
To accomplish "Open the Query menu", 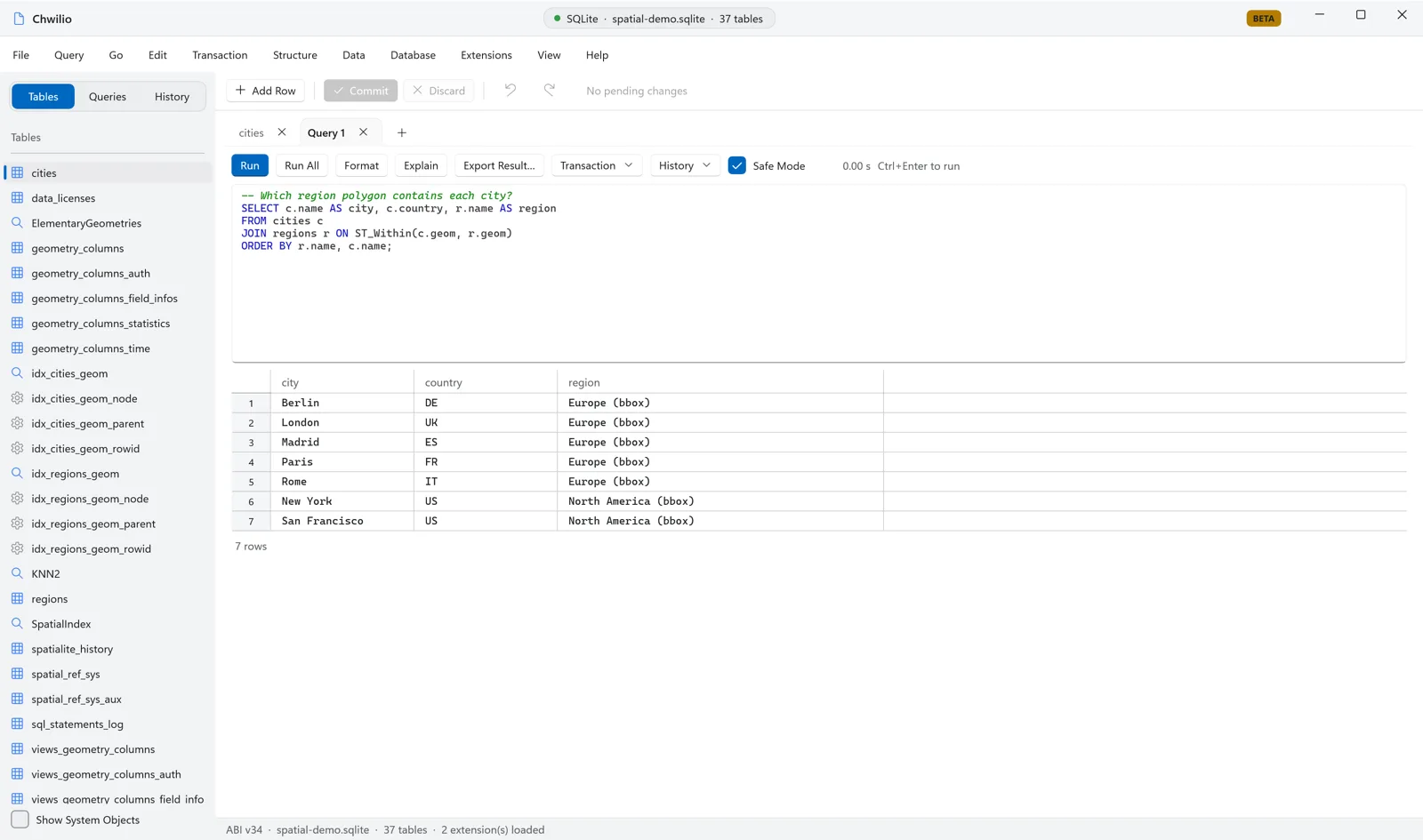I will coord(69,55).
